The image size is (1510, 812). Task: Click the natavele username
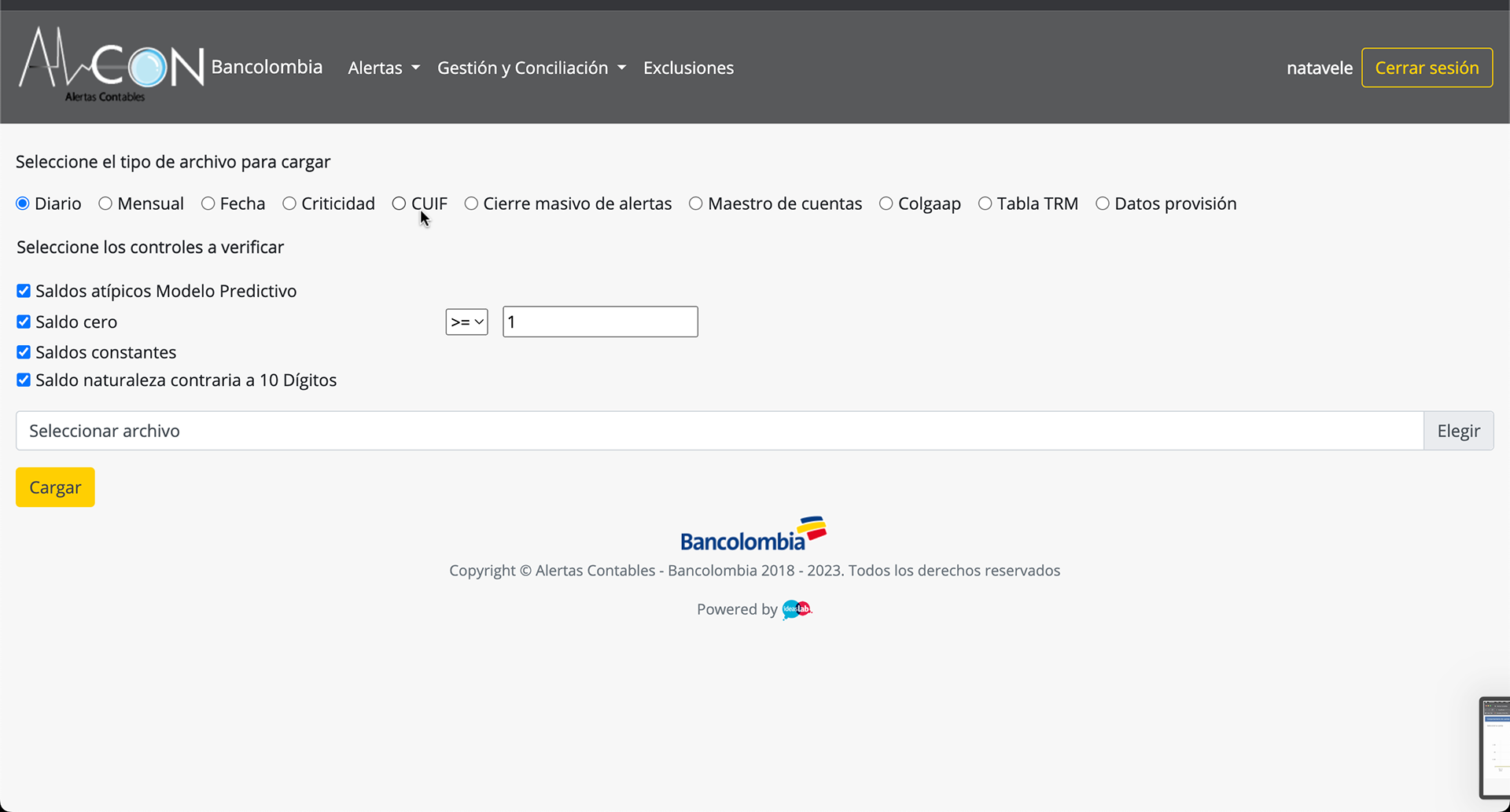(x=1319, y=68)
